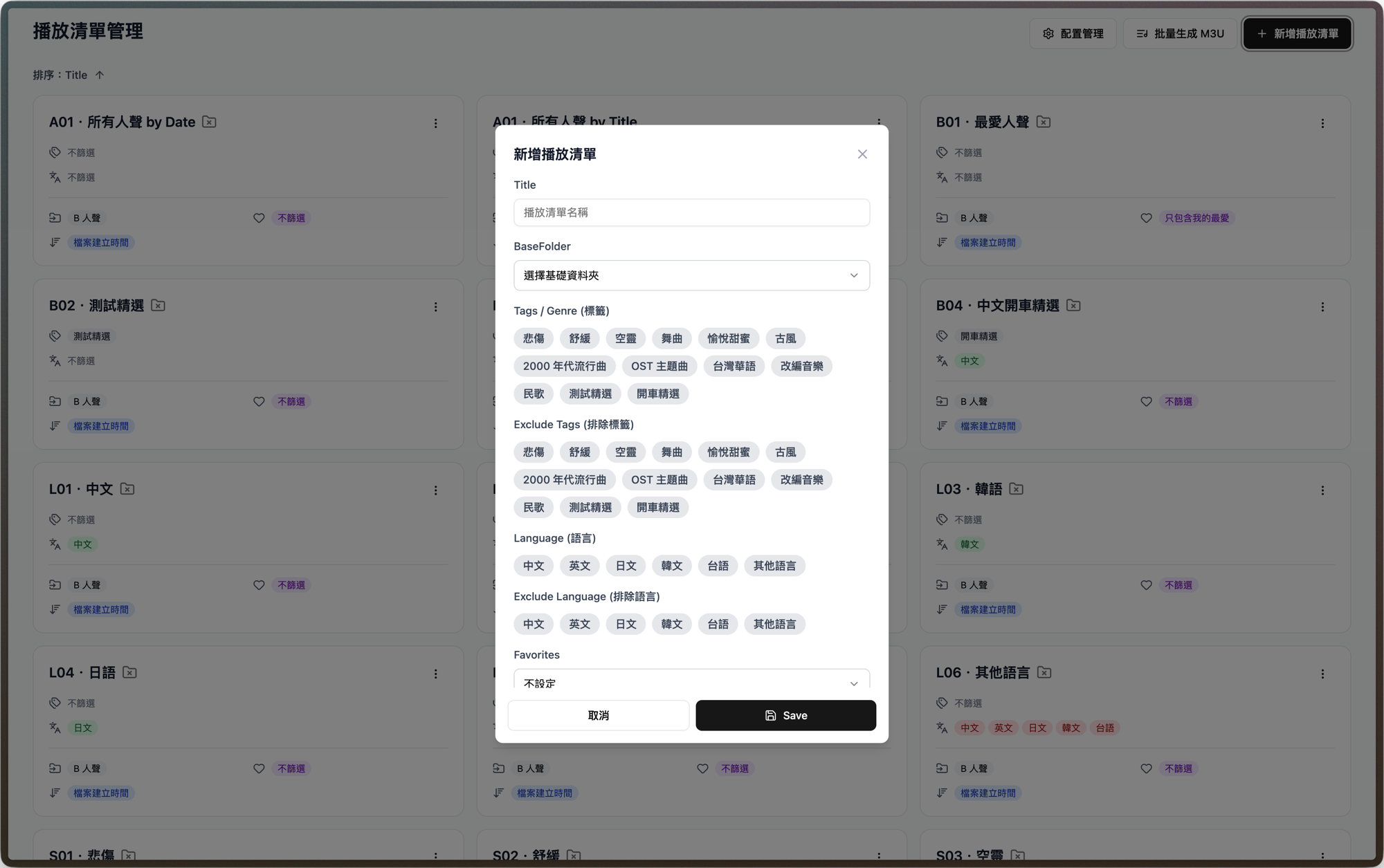Toggle sort order by Title arrow
Screen dimensions: 1384x868
pos(100,75)
